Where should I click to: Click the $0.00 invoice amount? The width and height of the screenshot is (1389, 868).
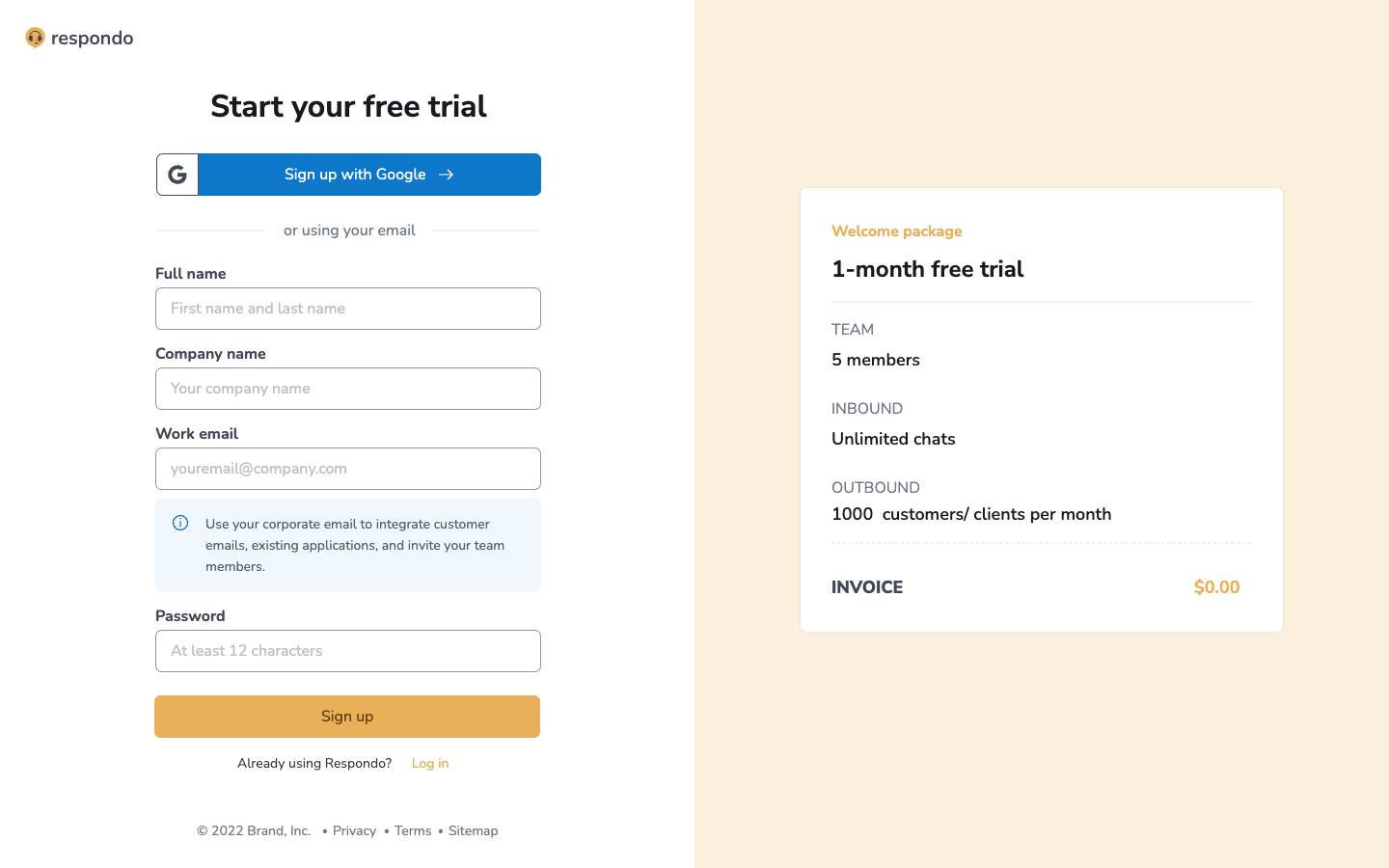click(1216, 587)
